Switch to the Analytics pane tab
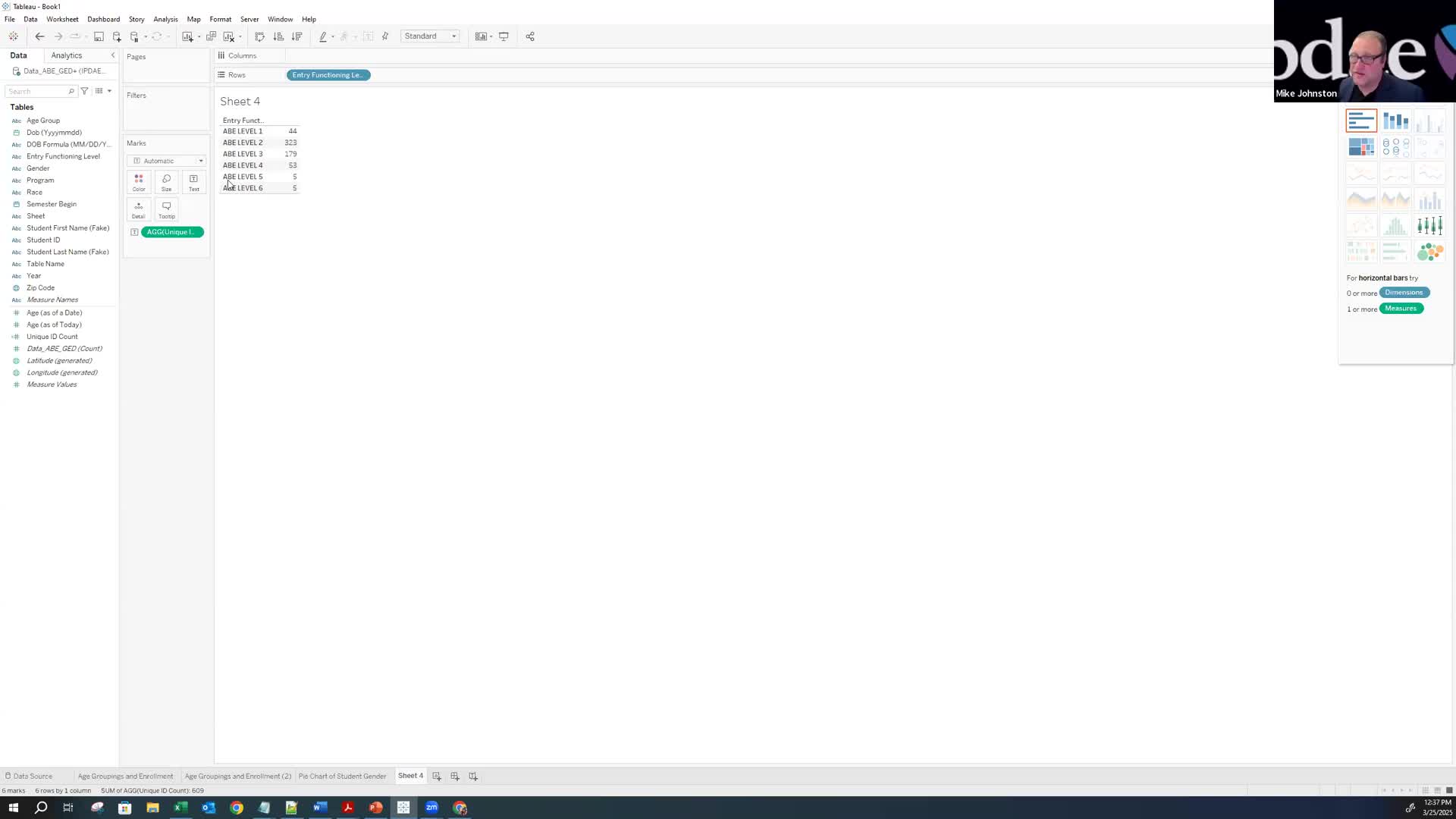1456x819 pixels. coord(66,55)
